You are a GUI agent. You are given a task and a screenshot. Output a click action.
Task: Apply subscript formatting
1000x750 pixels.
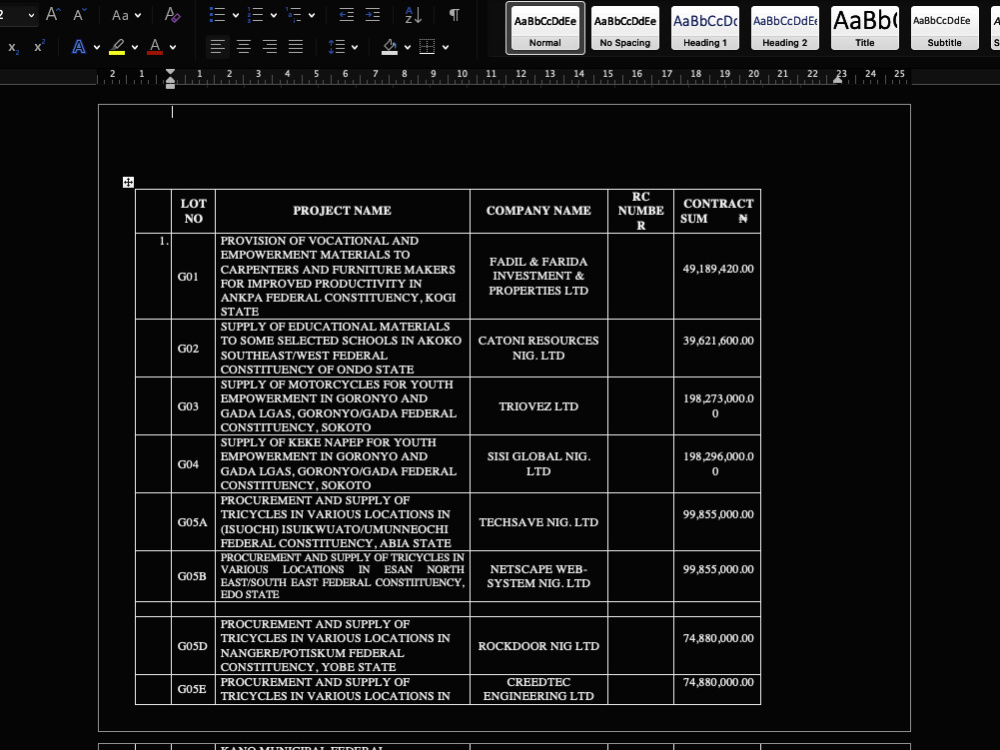tap(13, 47)
